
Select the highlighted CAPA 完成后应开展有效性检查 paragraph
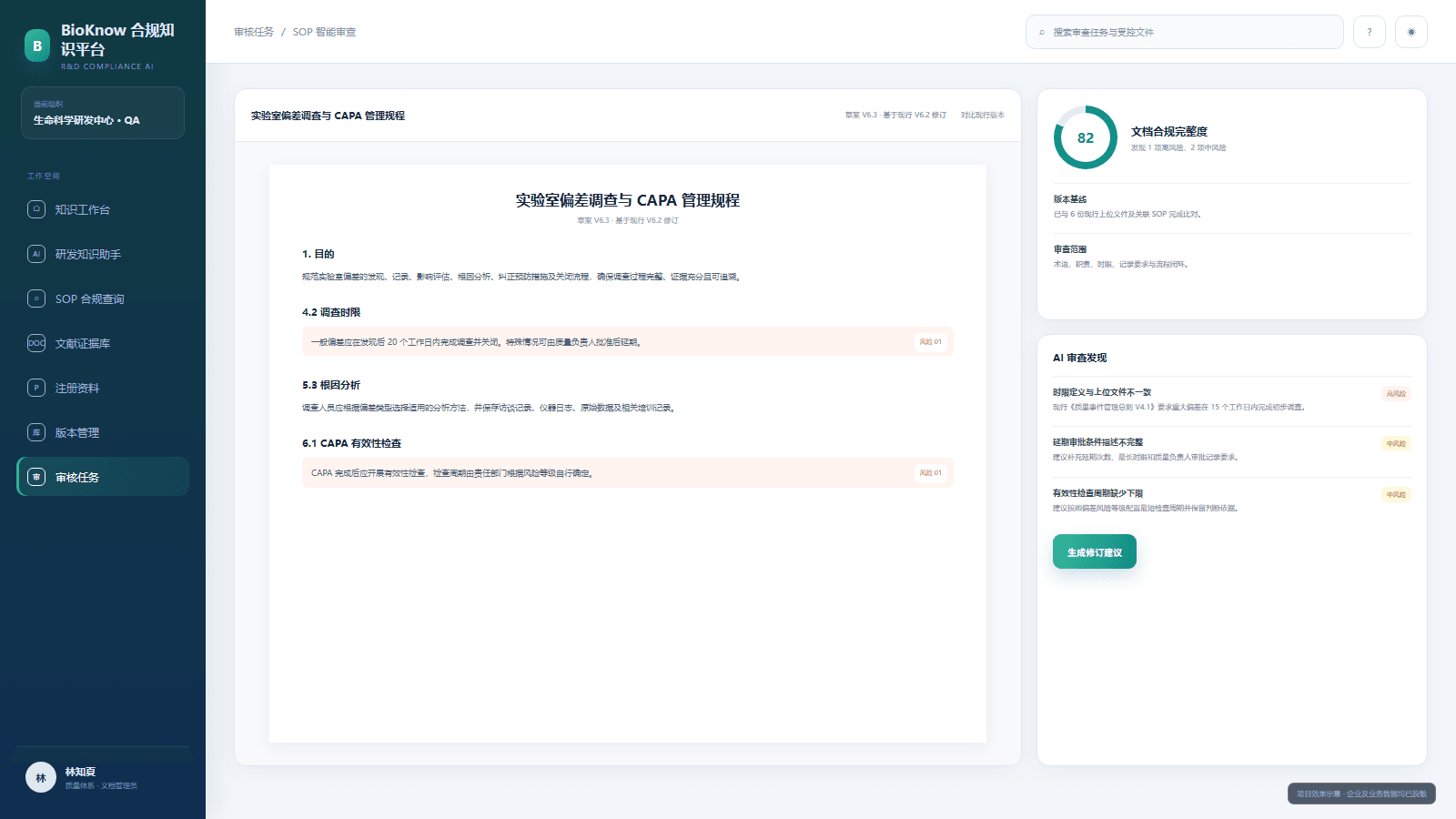tap(628, 473)
